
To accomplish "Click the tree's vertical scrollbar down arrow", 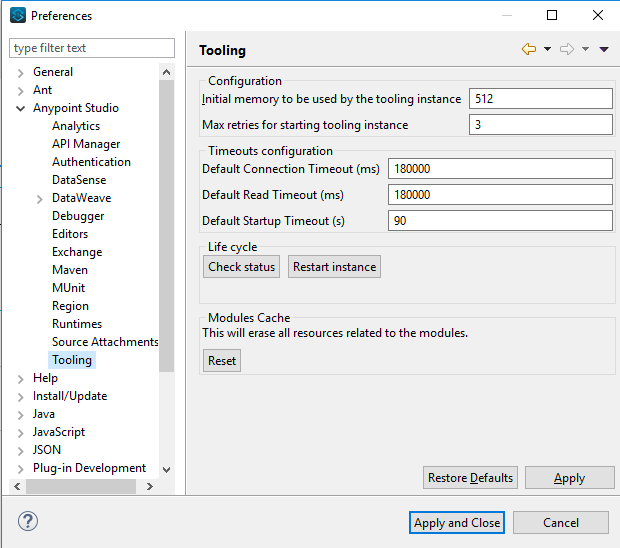I will (166, 469).
